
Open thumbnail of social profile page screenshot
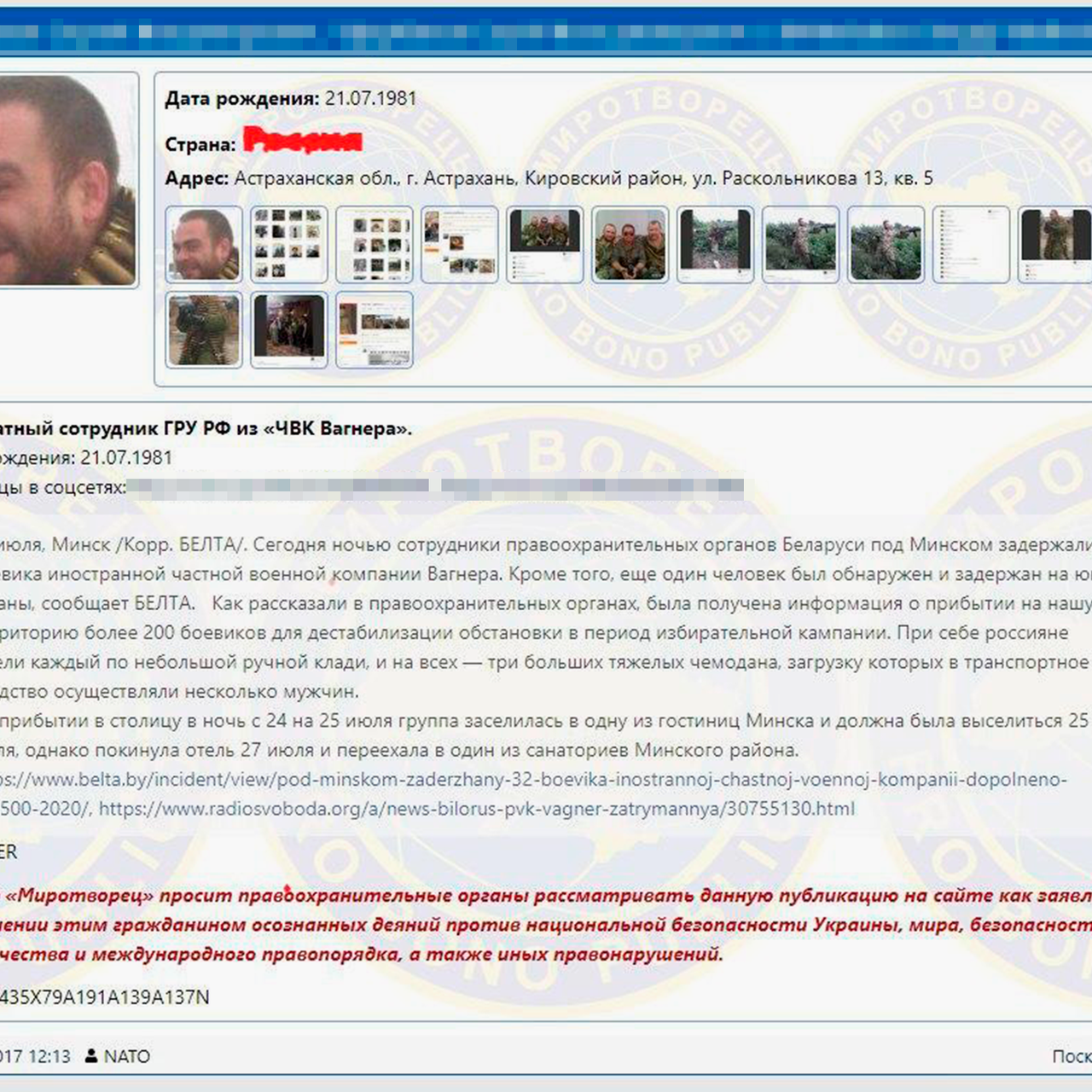[x=460, y=244]
